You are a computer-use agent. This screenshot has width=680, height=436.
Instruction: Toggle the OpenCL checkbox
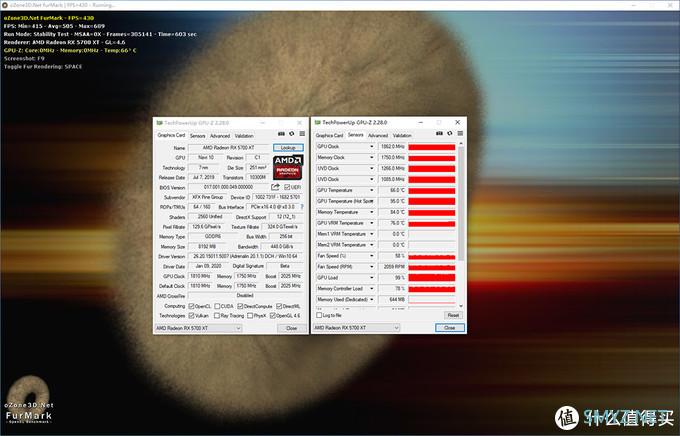[191, 306]
